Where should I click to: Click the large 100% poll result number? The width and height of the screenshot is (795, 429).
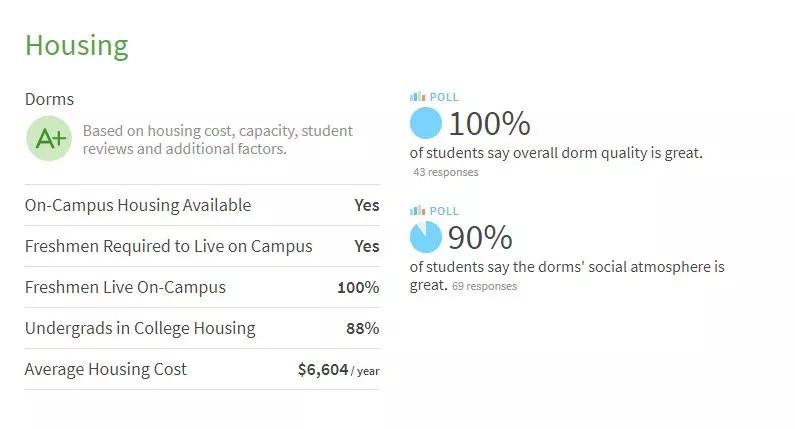click(x=489, y=124)
